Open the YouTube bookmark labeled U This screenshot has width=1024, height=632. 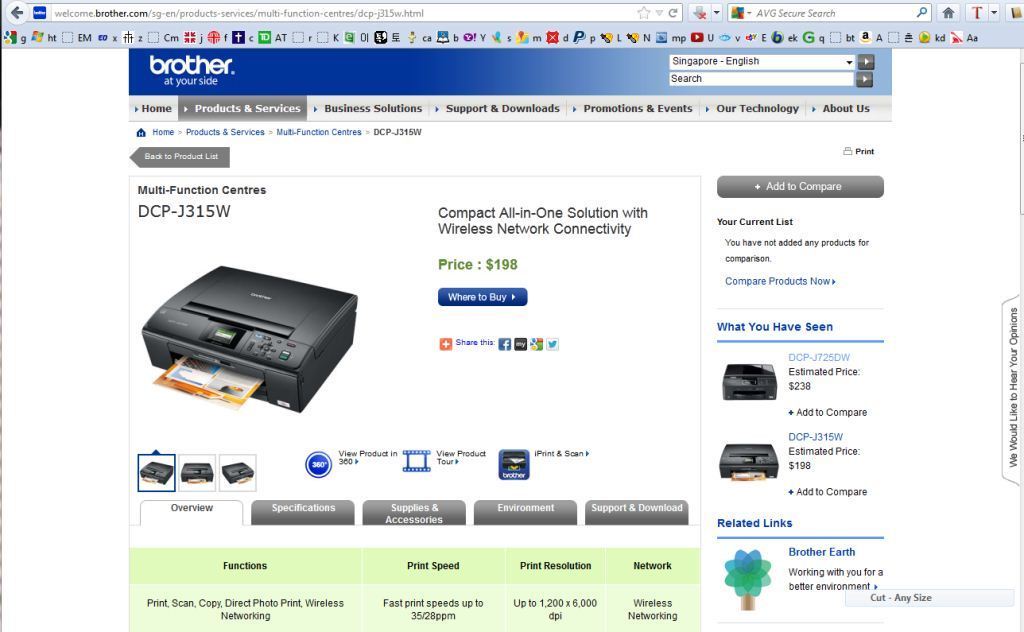[x=702, y=38]
